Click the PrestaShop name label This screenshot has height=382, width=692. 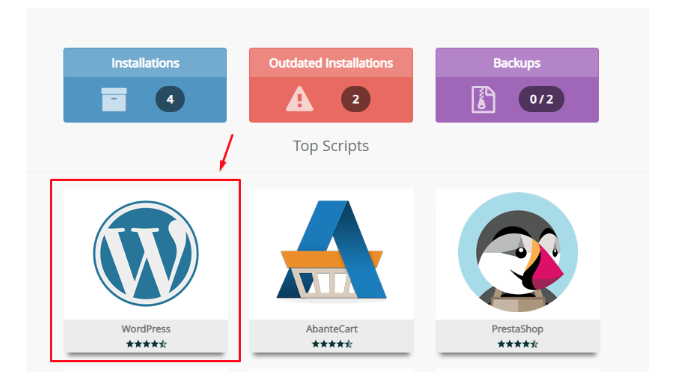[518, 329]
